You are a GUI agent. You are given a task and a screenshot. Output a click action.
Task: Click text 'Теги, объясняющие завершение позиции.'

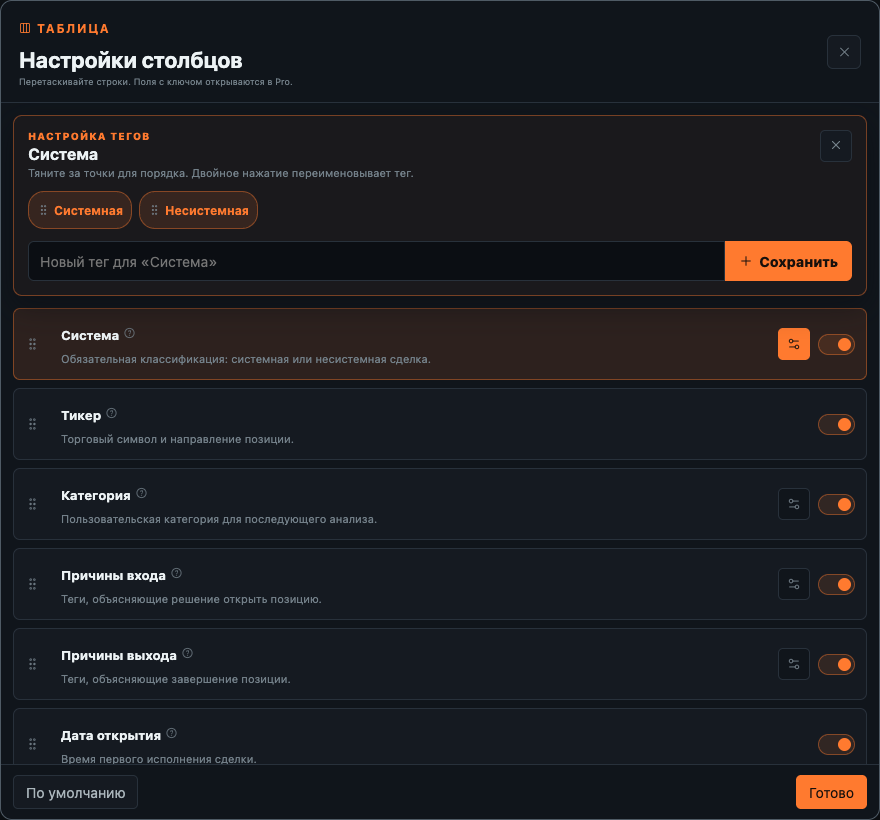point(176,679)
